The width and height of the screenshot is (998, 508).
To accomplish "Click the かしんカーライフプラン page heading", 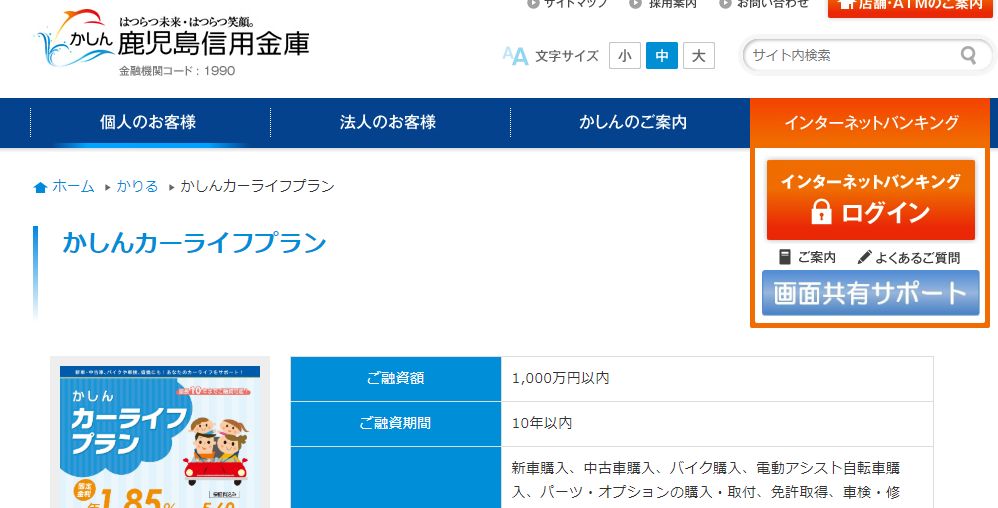I will pos(194,243).
